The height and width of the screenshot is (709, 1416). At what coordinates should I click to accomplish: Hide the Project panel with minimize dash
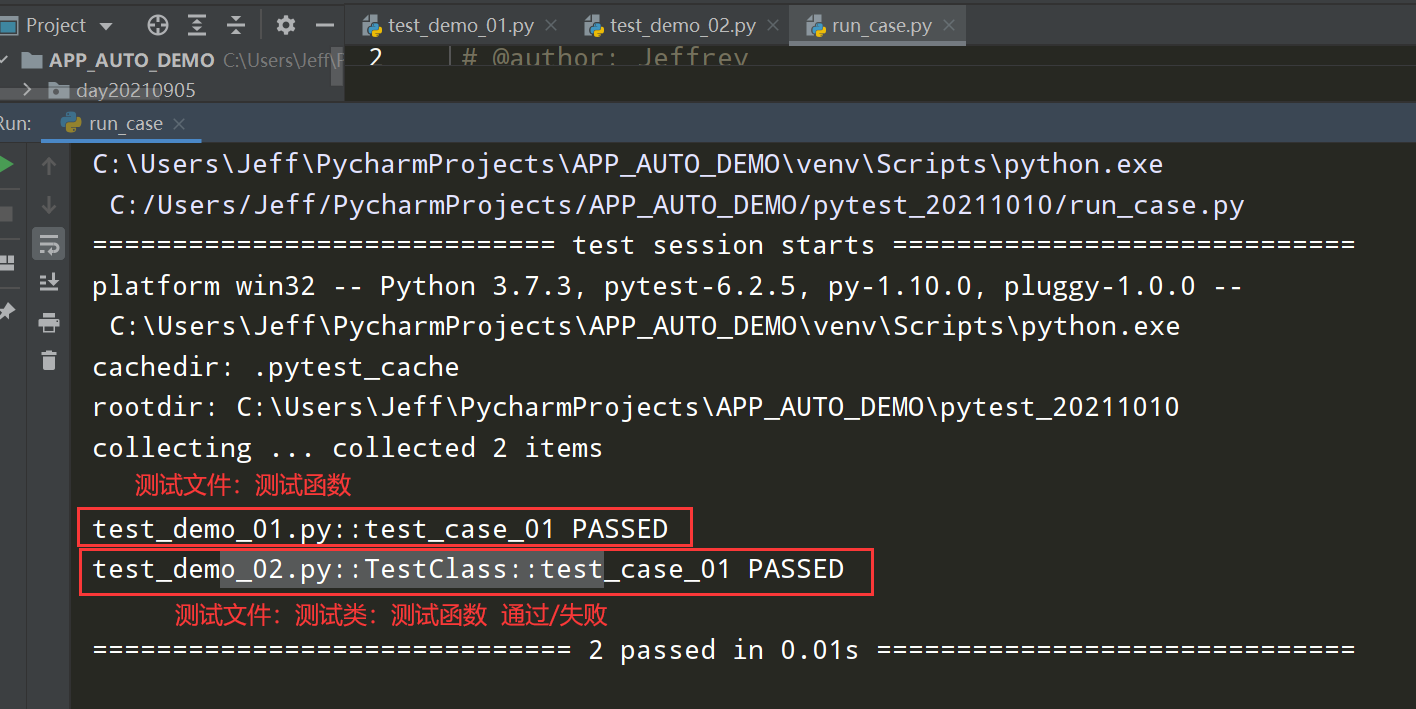coord(325,25)
